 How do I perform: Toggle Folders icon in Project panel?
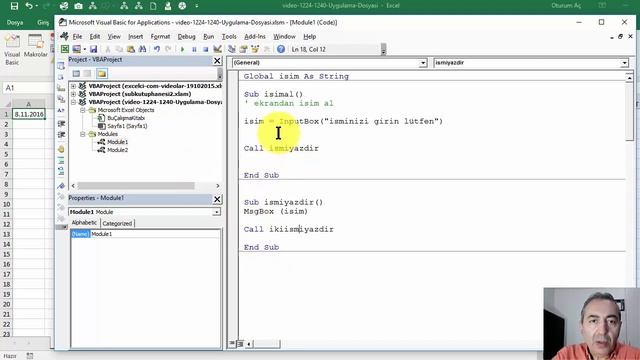point(102,73)
